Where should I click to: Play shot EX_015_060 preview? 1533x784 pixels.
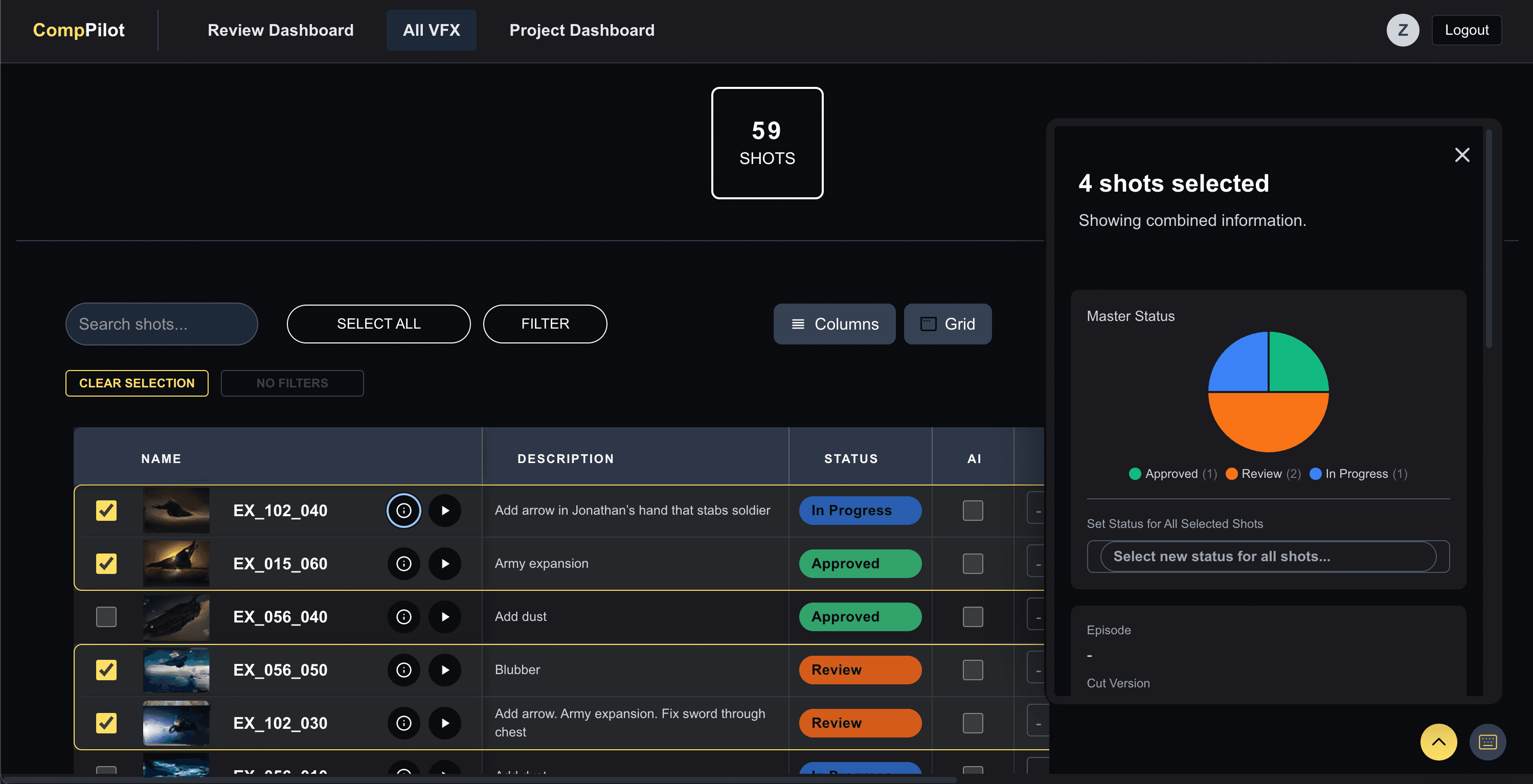(x=444, y=563)
